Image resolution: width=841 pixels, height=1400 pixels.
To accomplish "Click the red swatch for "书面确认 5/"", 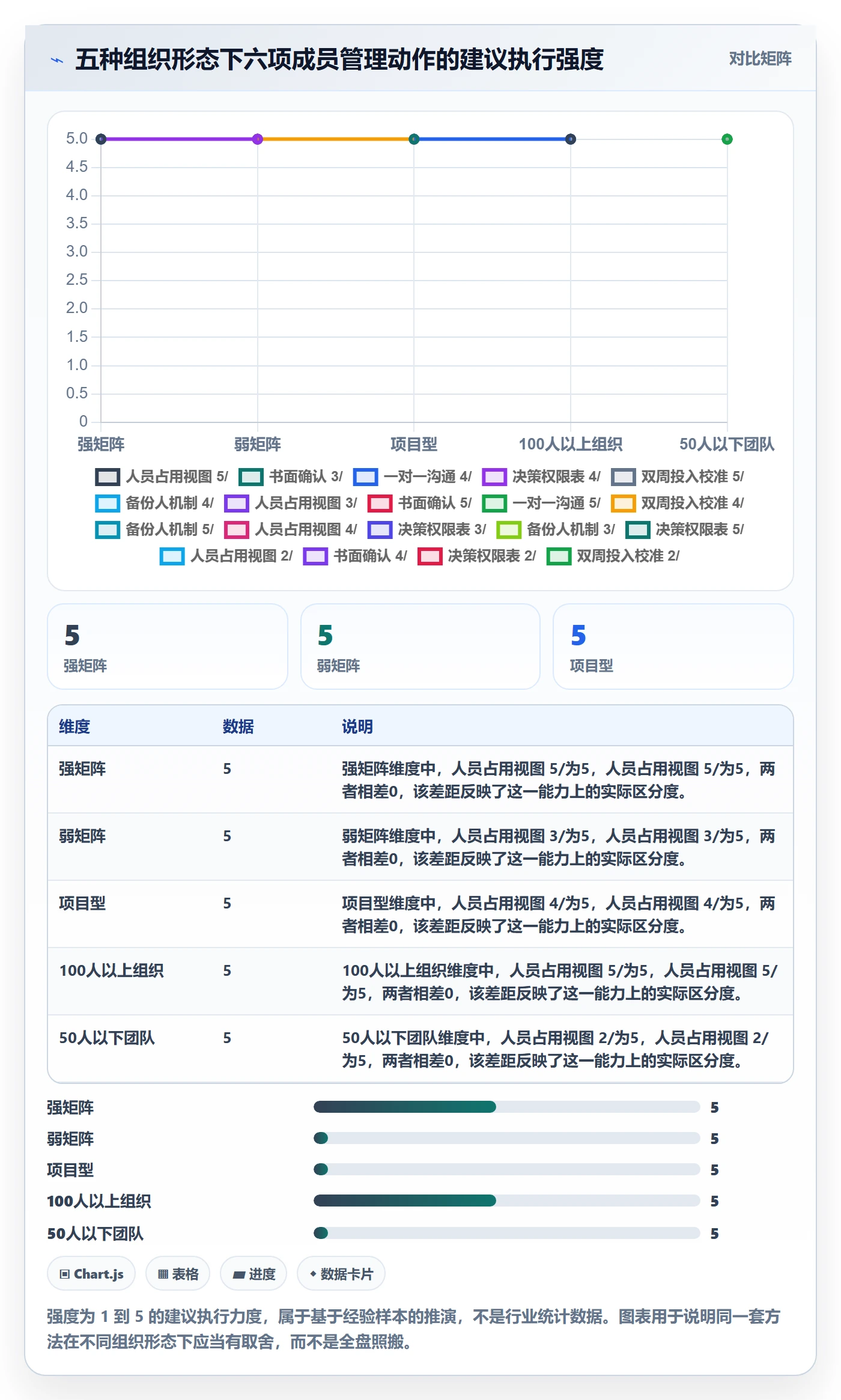I will point(380,504).
